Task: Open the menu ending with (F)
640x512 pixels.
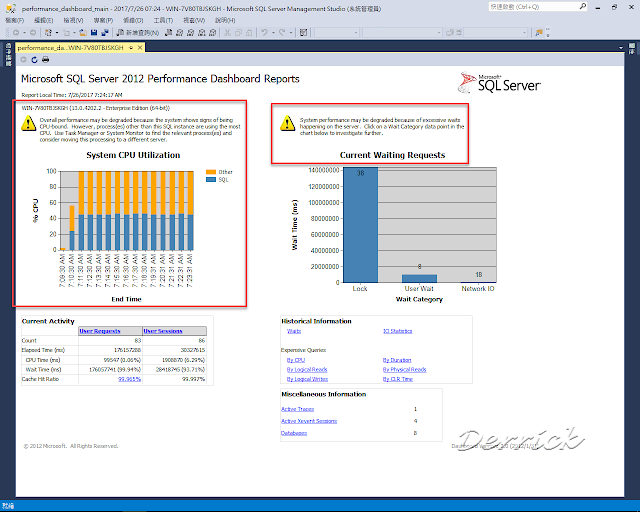Action: point(14,20)
